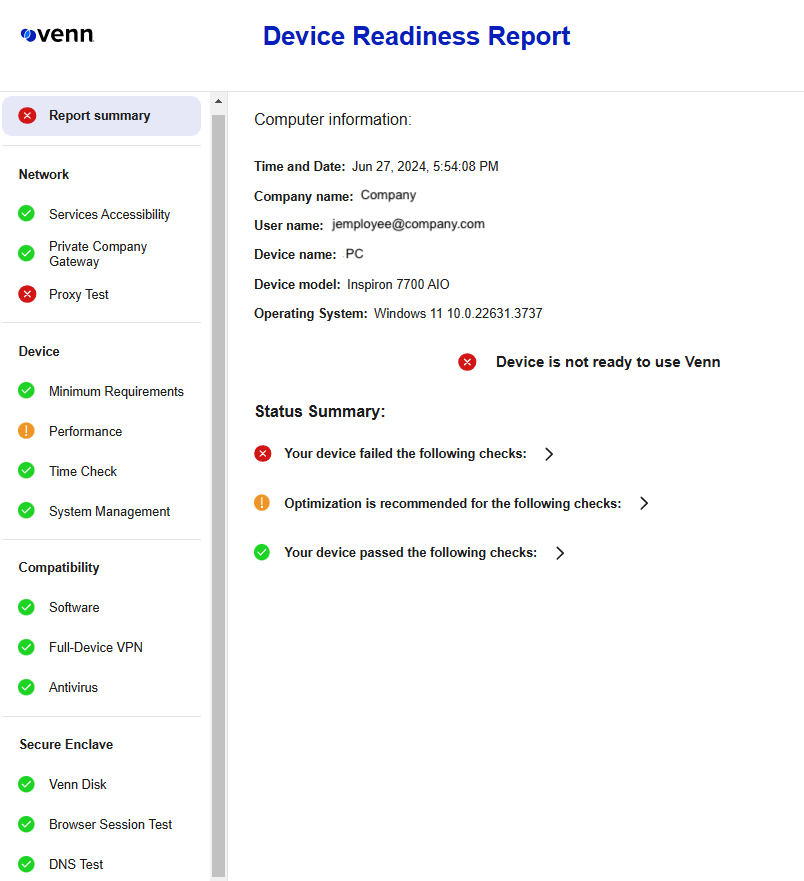Image resolution: width=804 pixels, height=881 pixels.
Task: Click 'Device is not ready to use Venn' text
Action: click(608, 362)
